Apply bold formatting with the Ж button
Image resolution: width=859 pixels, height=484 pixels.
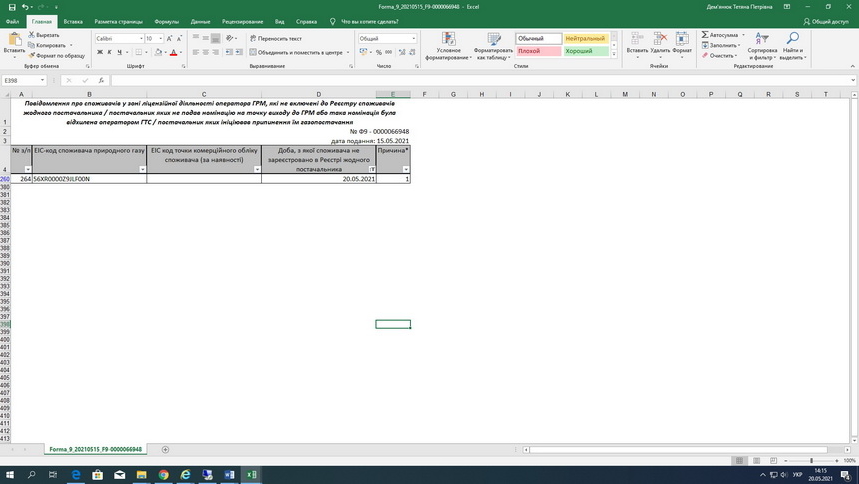(x=99, y=52)
